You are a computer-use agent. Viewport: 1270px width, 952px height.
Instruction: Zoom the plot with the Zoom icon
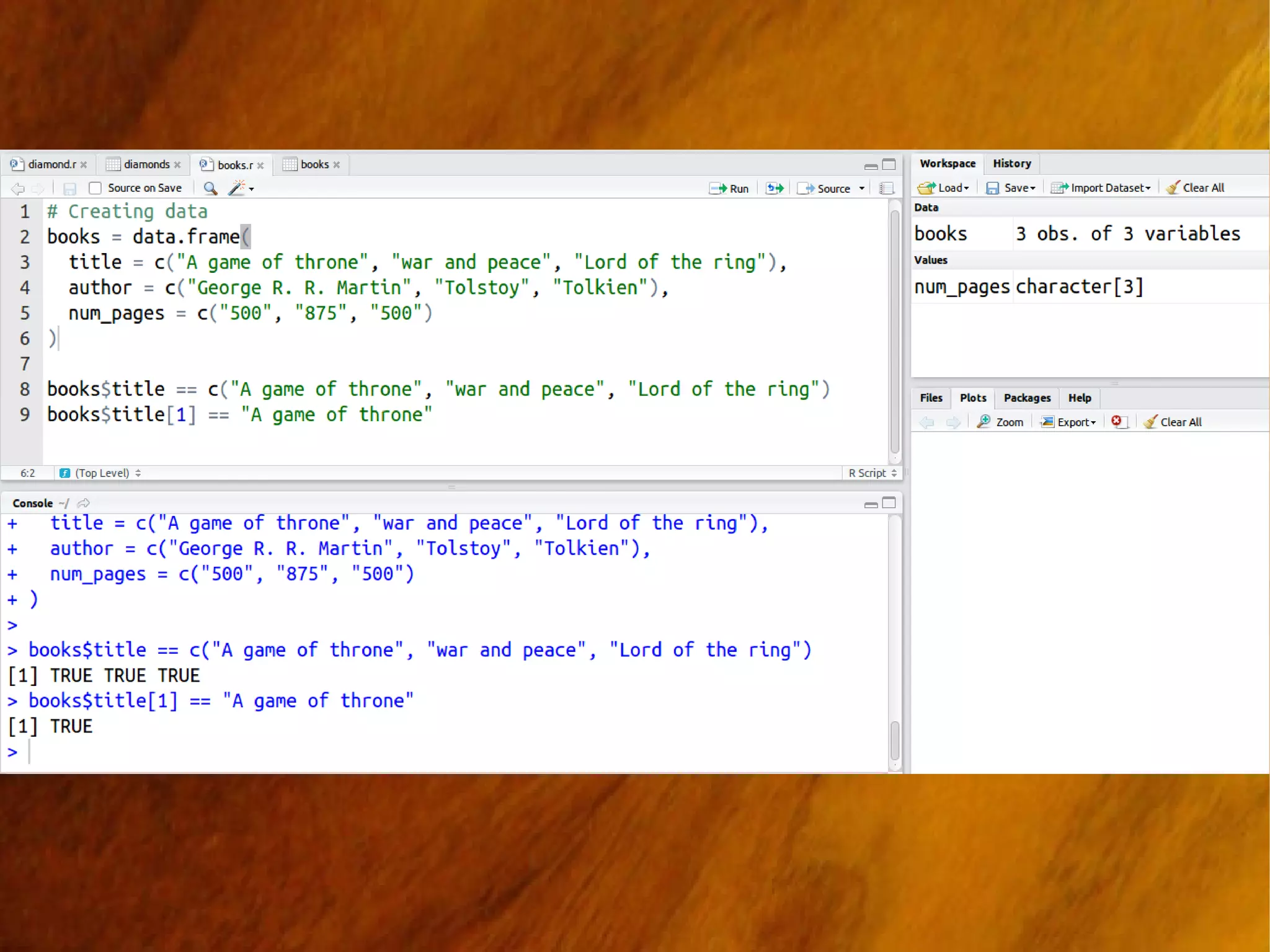pos(1000,422)
